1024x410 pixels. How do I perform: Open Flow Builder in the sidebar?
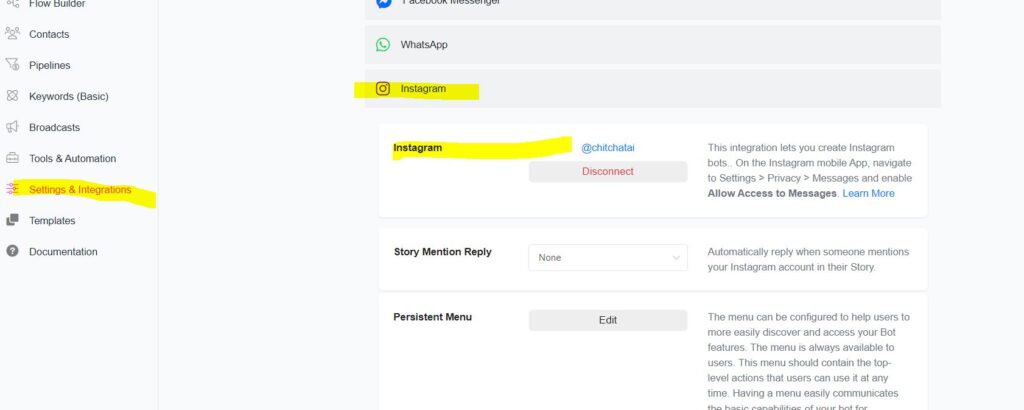tap(57, 4)
